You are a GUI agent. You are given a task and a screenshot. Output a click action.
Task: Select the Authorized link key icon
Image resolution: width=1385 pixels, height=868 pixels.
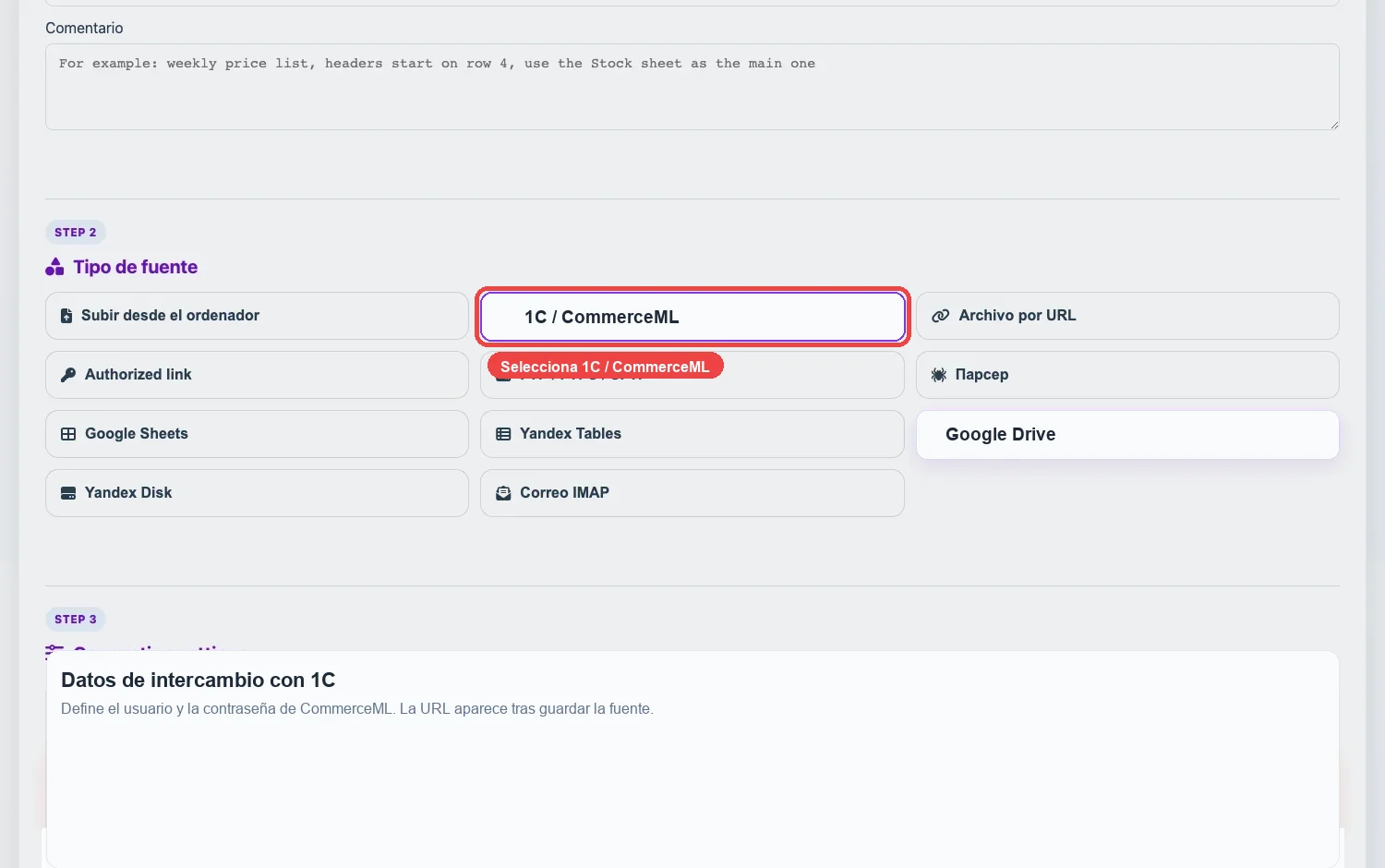pyautogui.click(x=68, y=375)
